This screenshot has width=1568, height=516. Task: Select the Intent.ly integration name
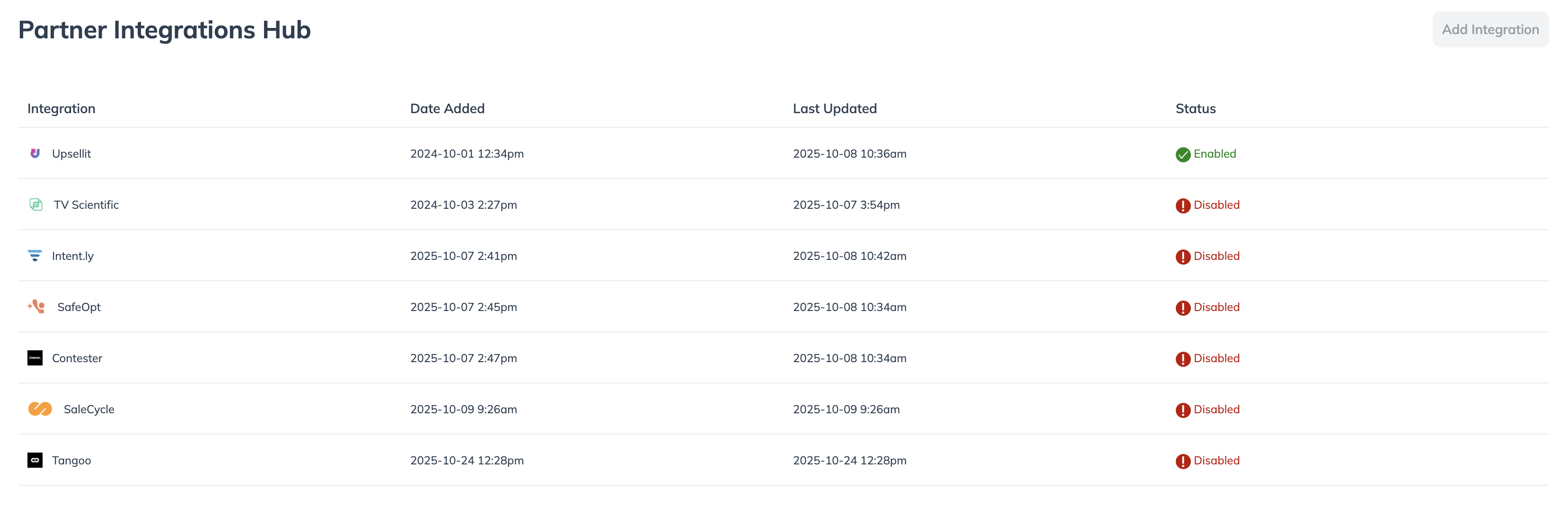(72, 256)
